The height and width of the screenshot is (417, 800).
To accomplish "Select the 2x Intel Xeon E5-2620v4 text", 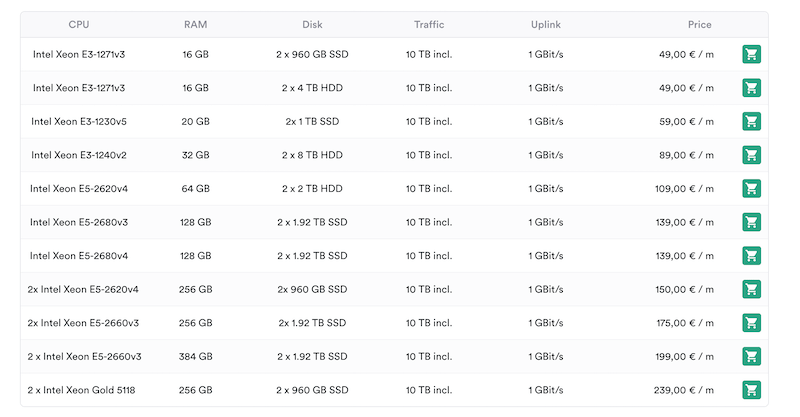I will click(x=83, y=289).
